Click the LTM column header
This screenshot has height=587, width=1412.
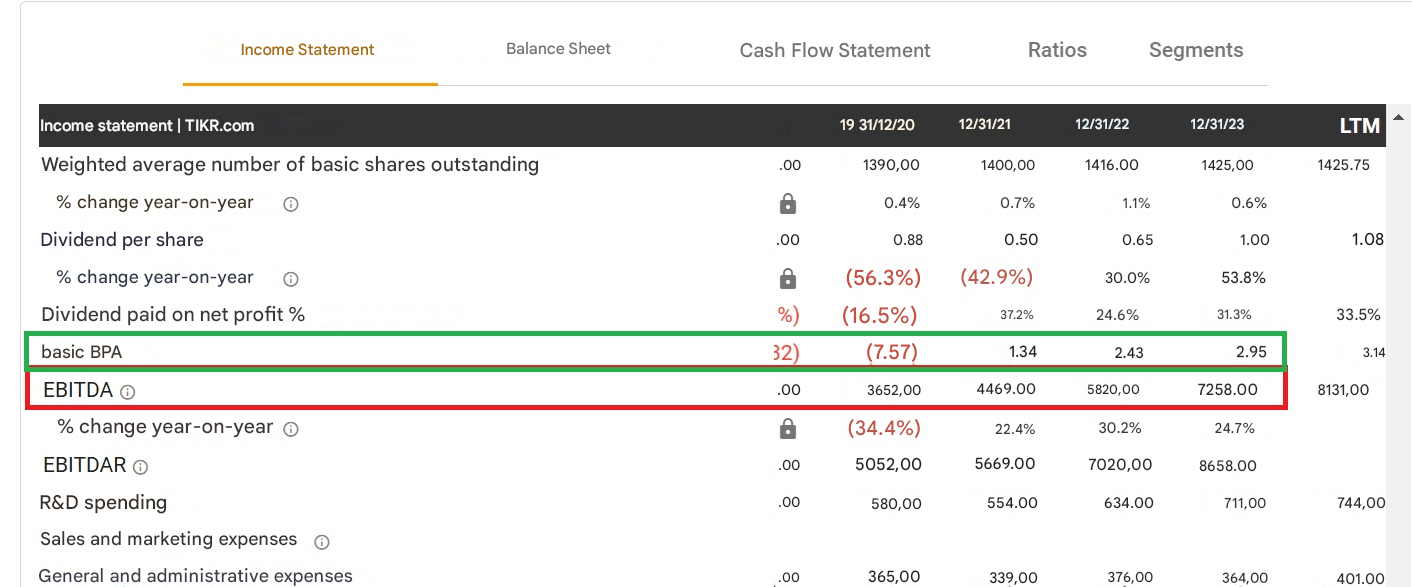(1359, 126)
